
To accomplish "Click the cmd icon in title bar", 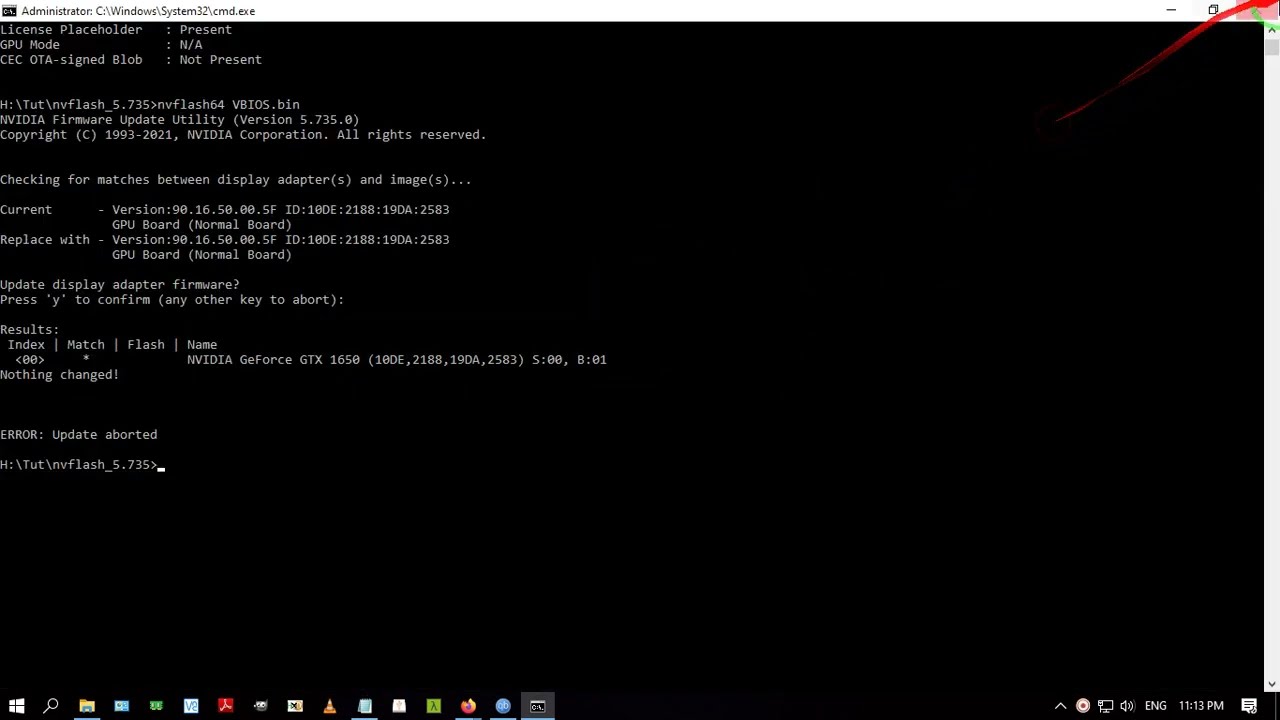I will (9, 11).
